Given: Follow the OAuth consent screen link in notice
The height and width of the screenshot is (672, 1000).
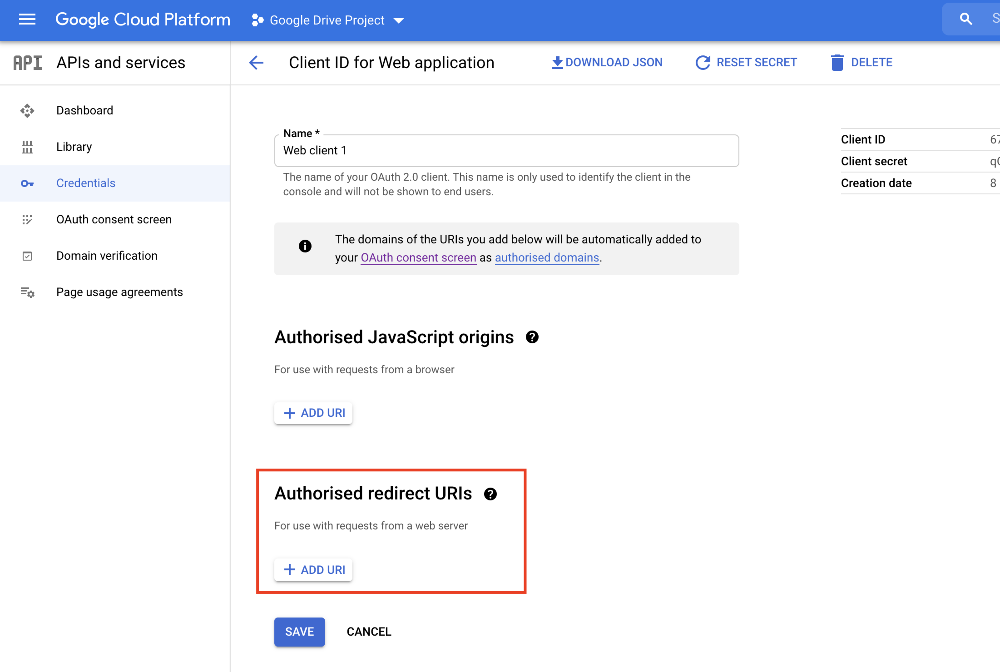Looking at the screenshot, I should [418, 258].
